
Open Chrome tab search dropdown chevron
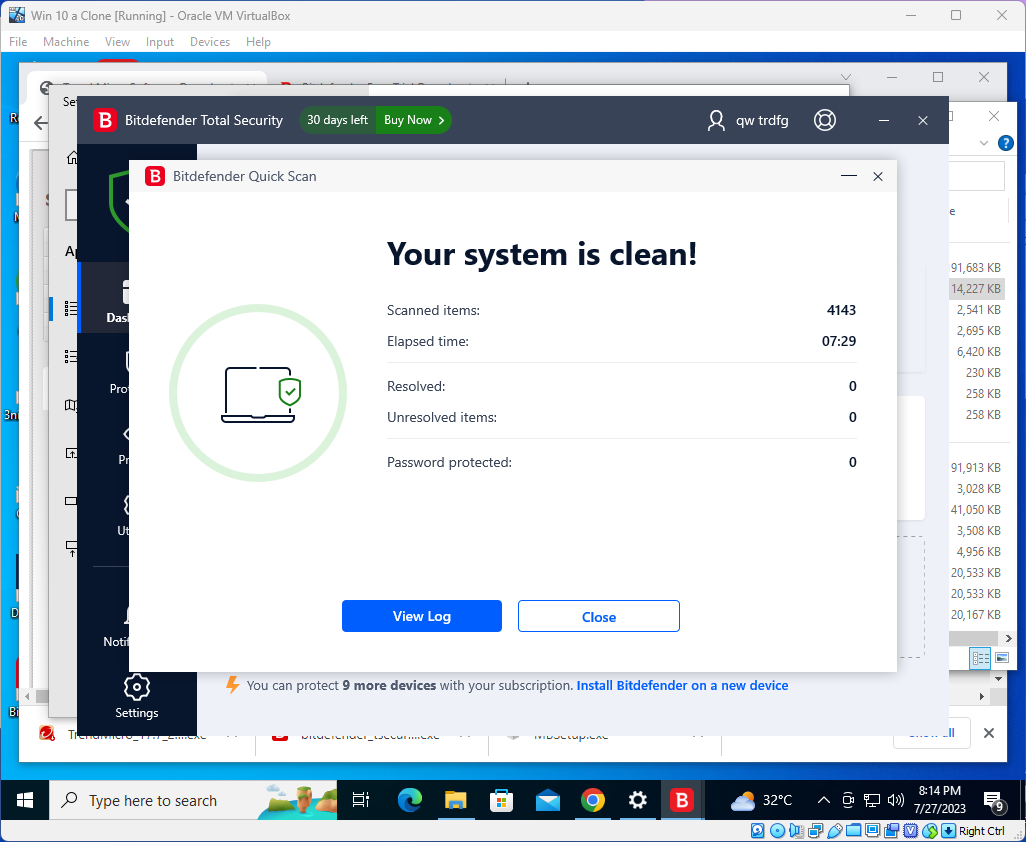[x=845, y=77]
